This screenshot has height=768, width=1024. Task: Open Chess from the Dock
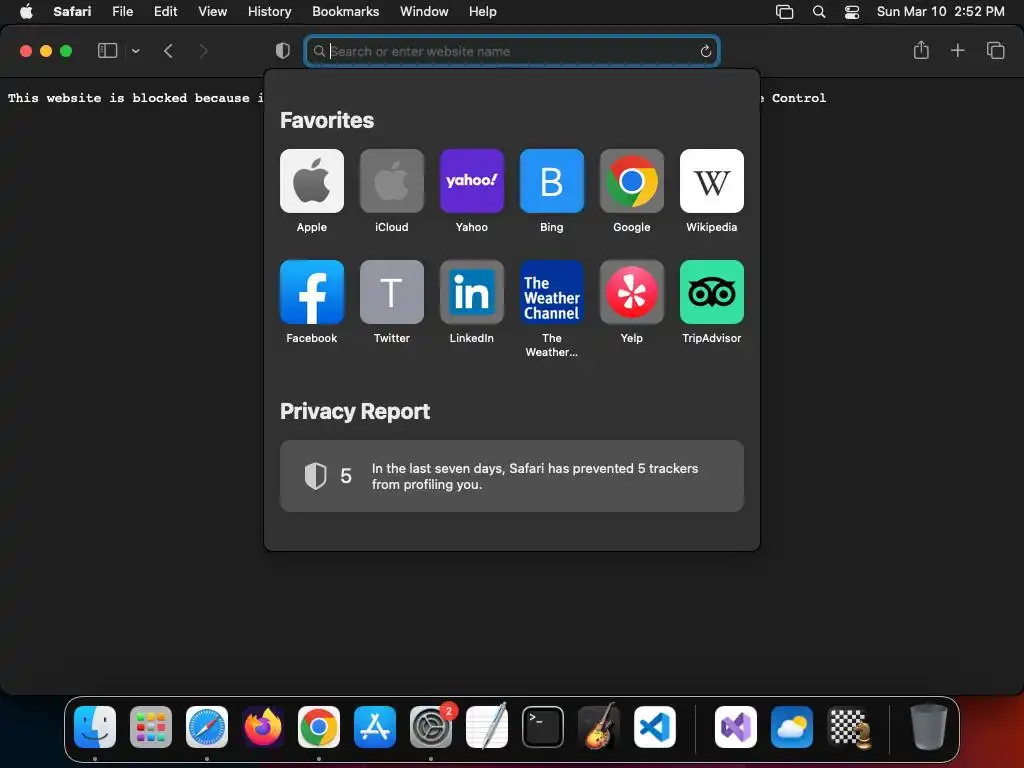848,727
